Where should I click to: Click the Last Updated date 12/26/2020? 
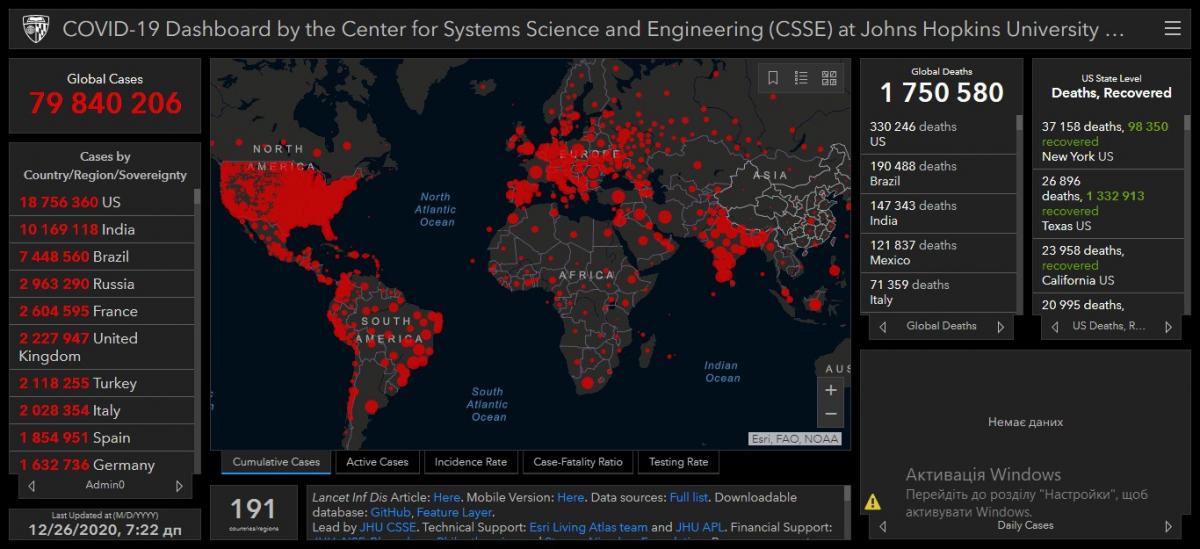pos(105,528)
